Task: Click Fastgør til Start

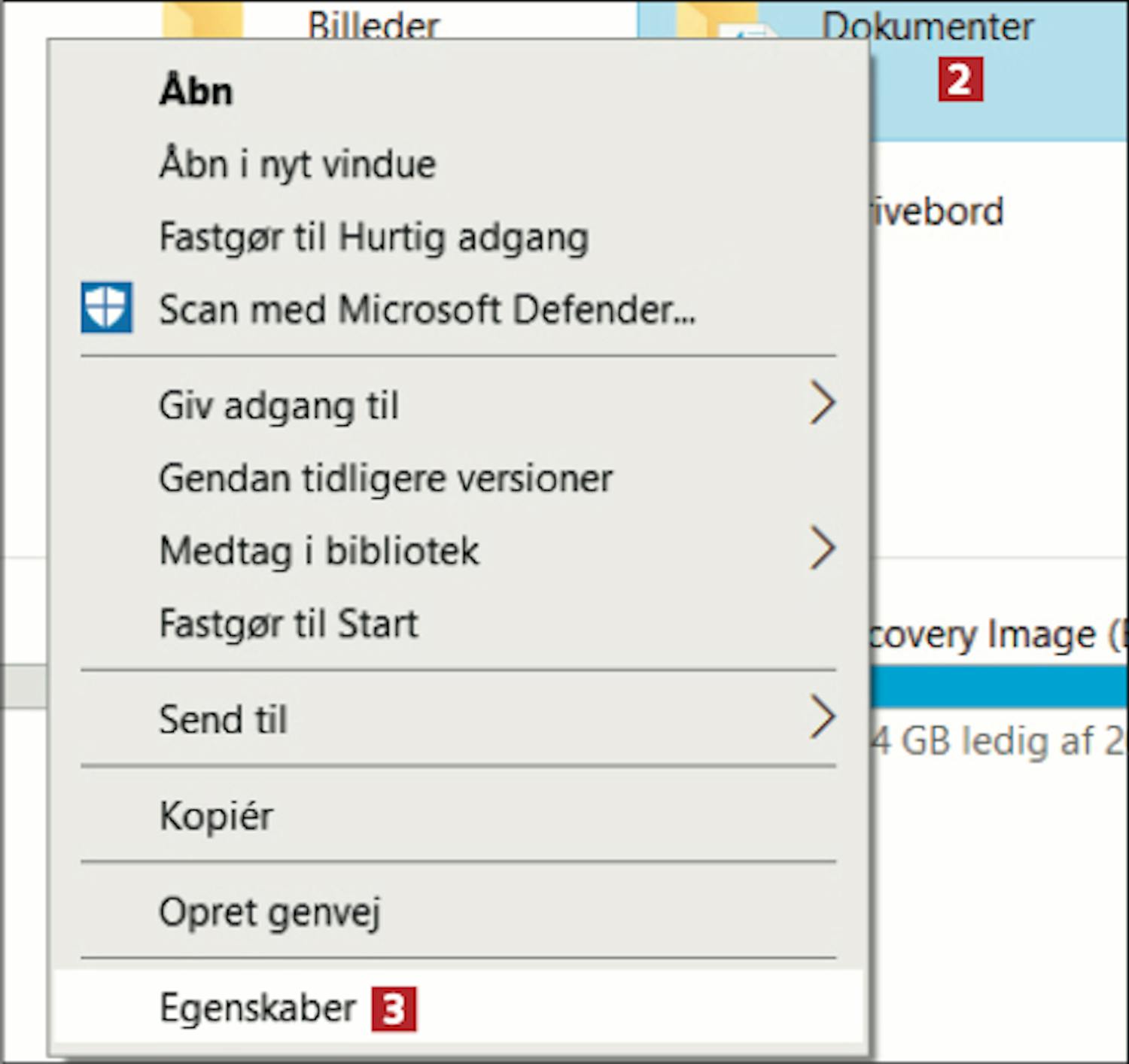Action: (x=288, y=624)
